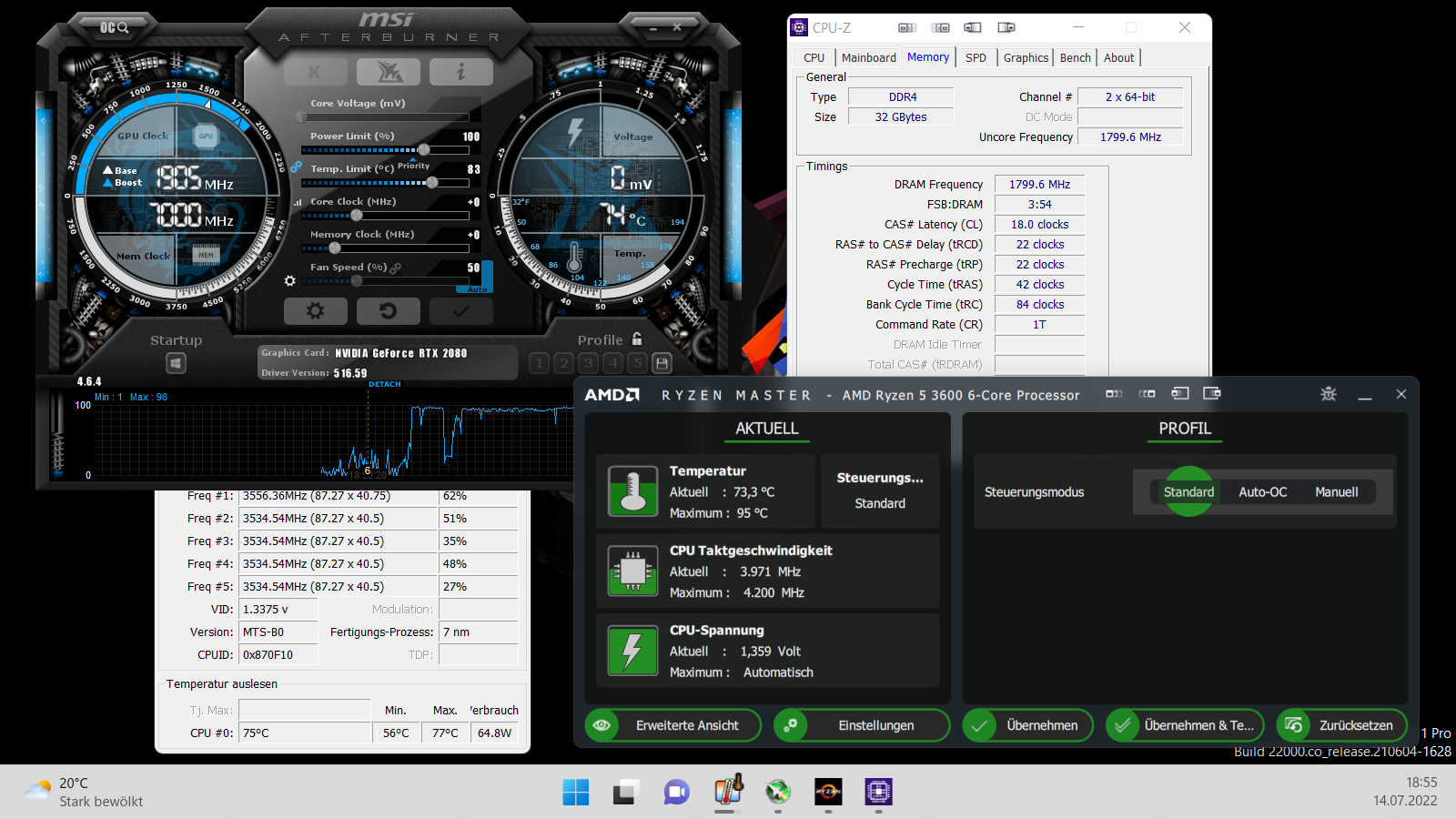
Task: Click the MSI jet logo button in Afterburner
Action: point(389,72)
